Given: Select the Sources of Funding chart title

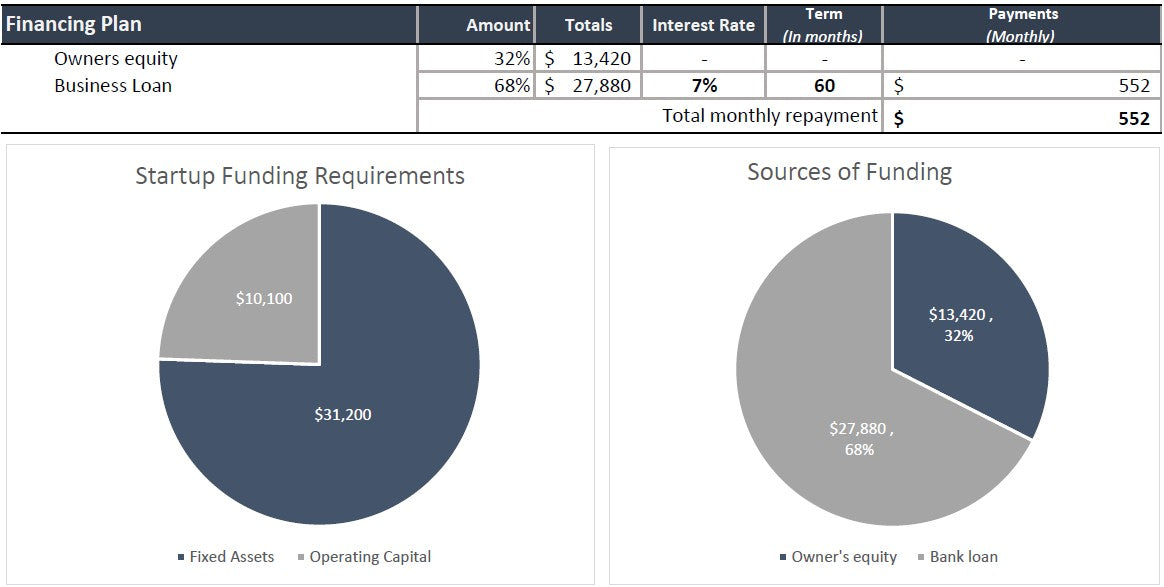Looking at the screenshot, I should click(849, 172).
